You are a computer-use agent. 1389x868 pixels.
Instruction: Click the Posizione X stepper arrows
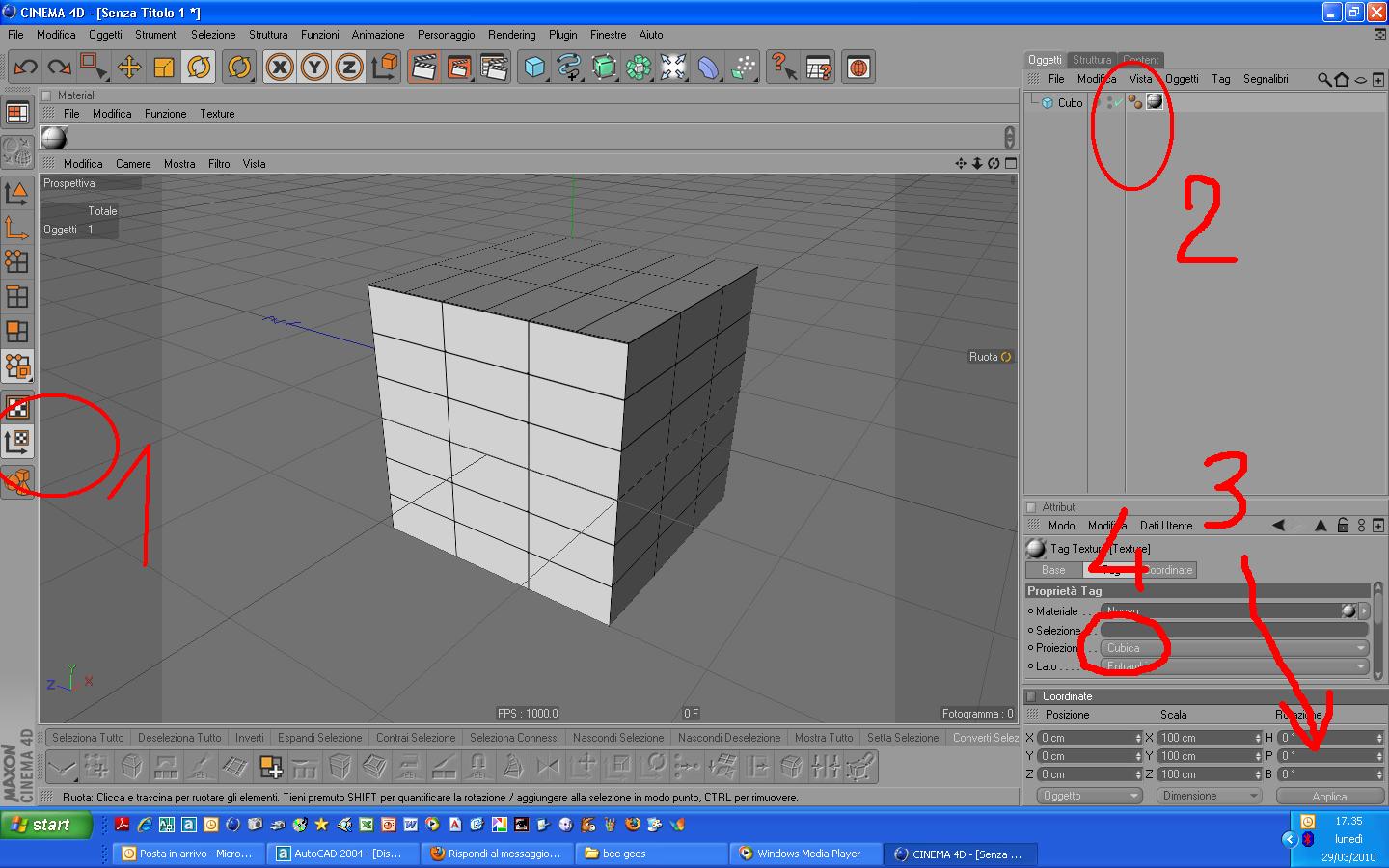[1139, 738]
